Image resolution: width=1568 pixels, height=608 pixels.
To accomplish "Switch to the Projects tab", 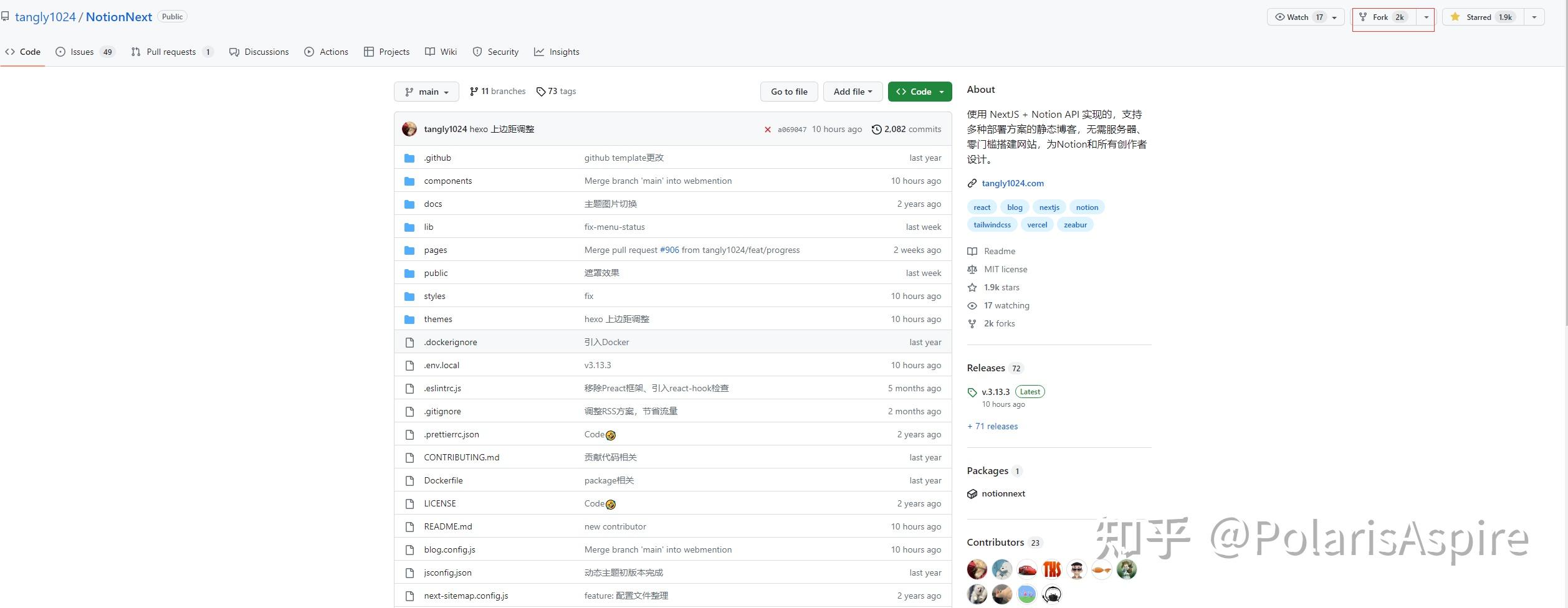I will click(387, 52).
